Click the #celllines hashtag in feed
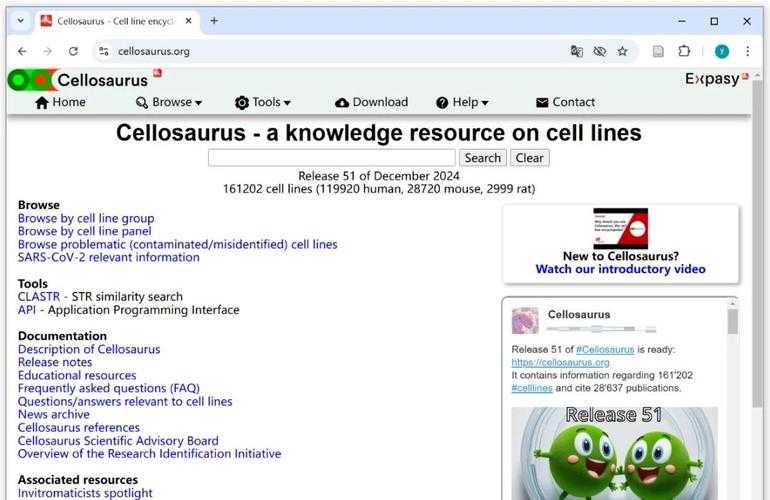 pos(532,388)
